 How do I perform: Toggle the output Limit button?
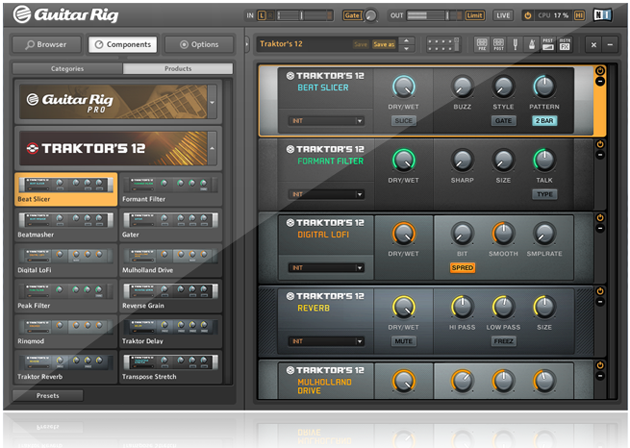[x=475, y=15]
